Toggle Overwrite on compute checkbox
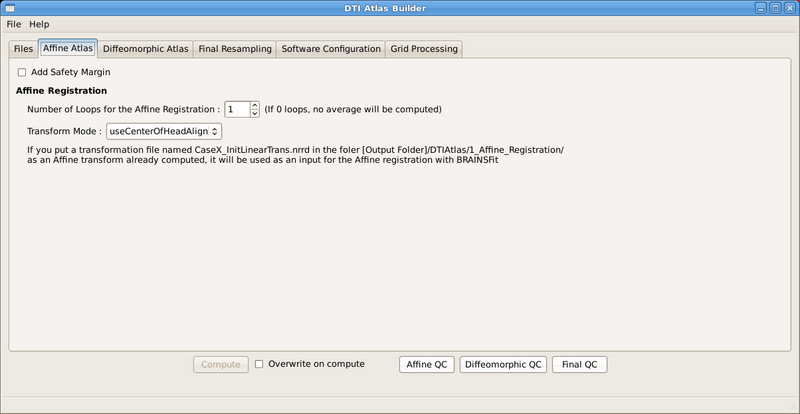This screenshot has width=800, height=414. coord(259,364)
